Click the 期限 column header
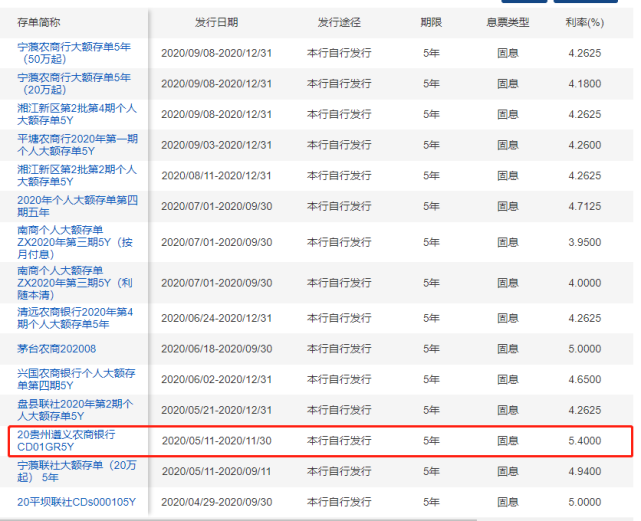 pos(431,22)
